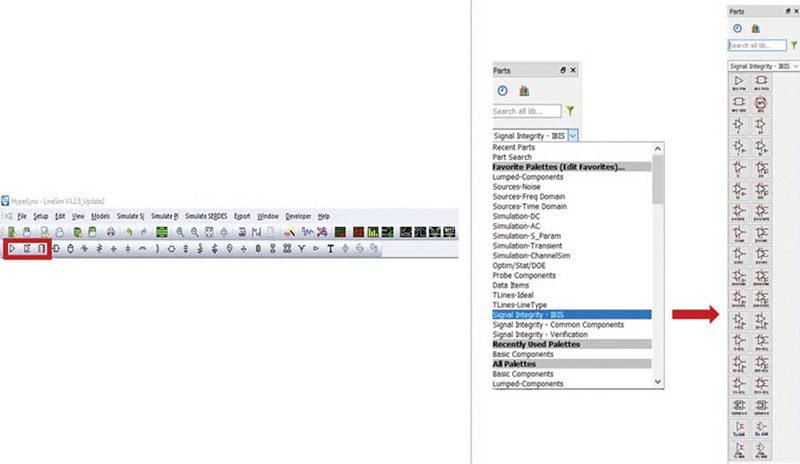This screenshot has height=464, width=800.
Task: Open the Export menu
Action: [242, 216]
